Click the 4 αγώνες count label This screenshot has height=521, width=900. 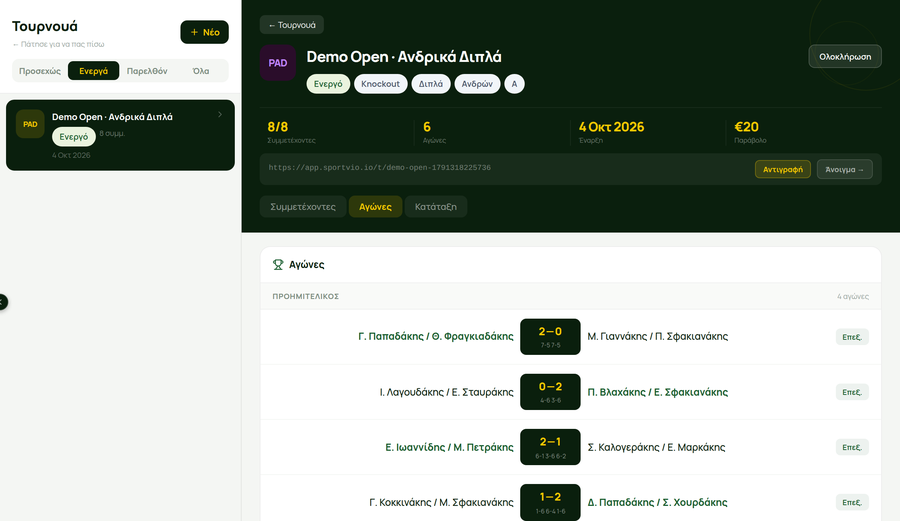852,297
